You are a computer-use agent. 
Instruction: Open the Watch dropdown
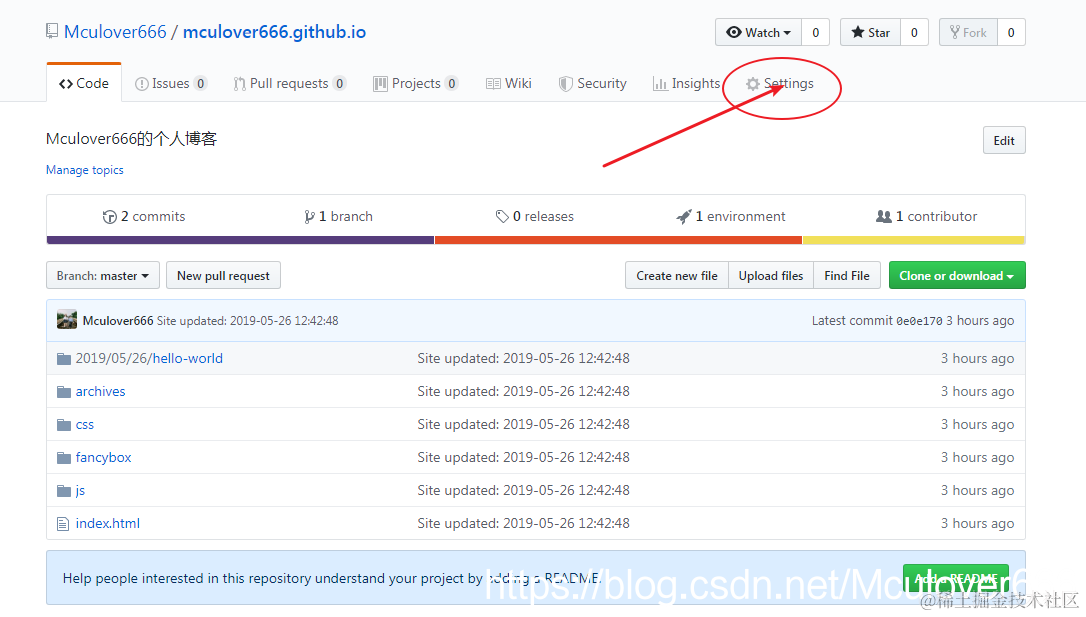[758, 33]
